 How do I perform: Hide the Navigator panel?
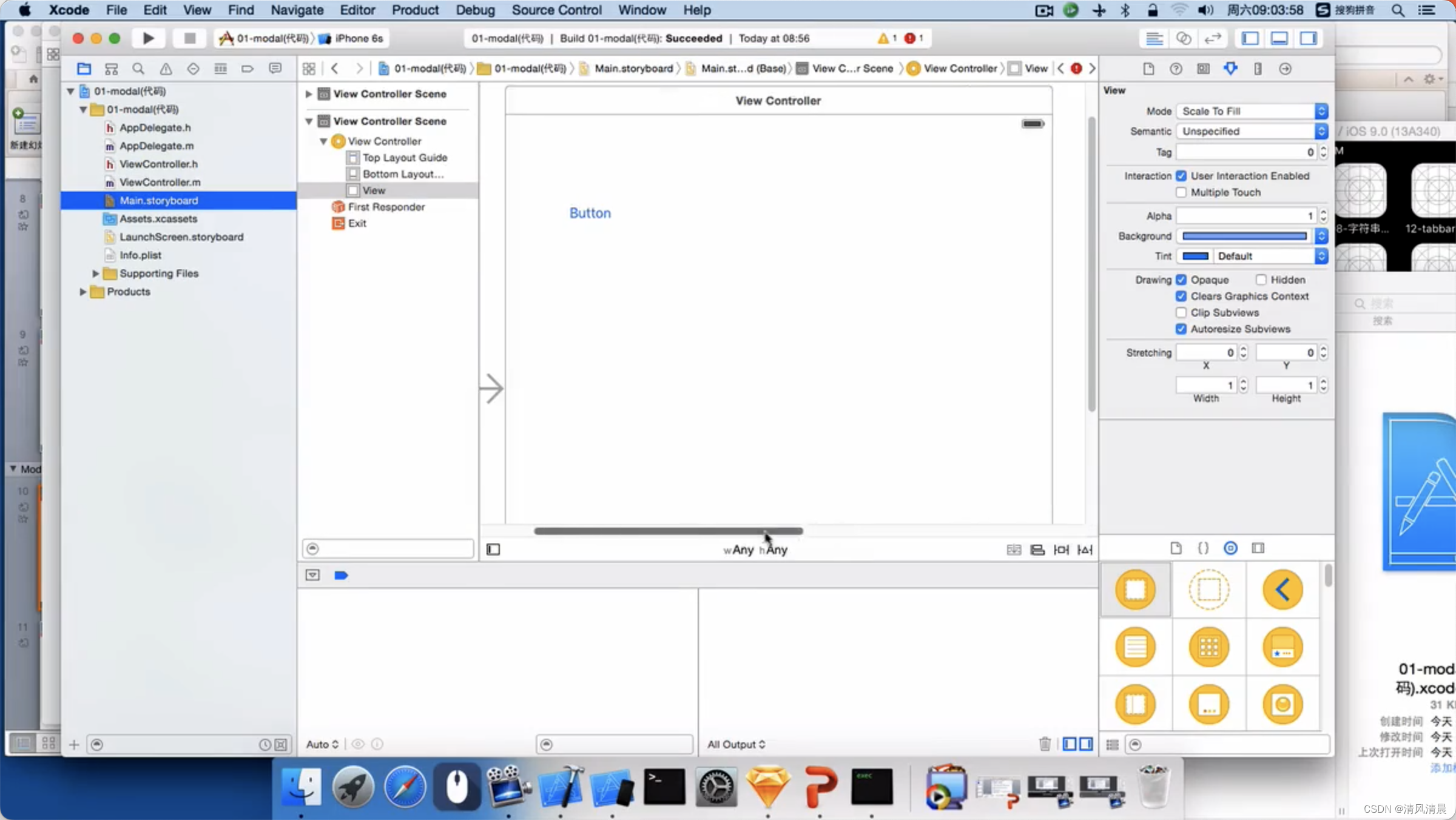[x=1250, y=38]
